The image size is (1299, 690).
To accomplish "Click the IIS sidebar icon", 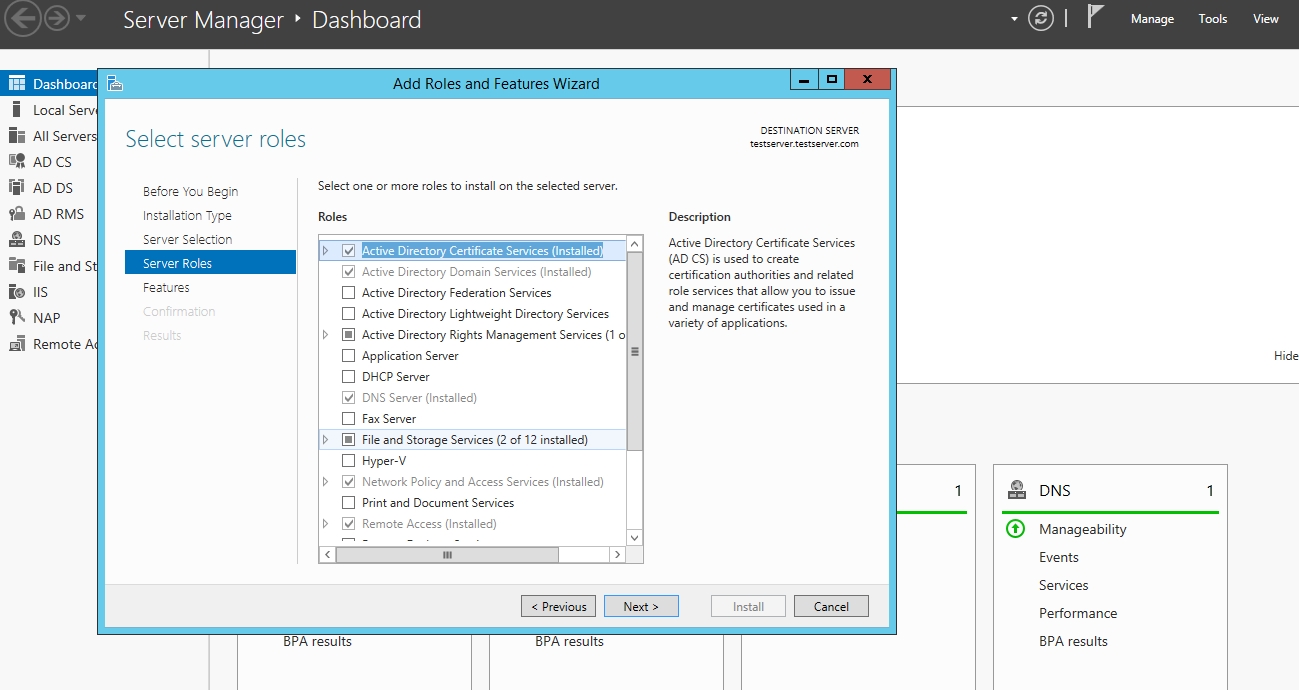I will 17,292.
